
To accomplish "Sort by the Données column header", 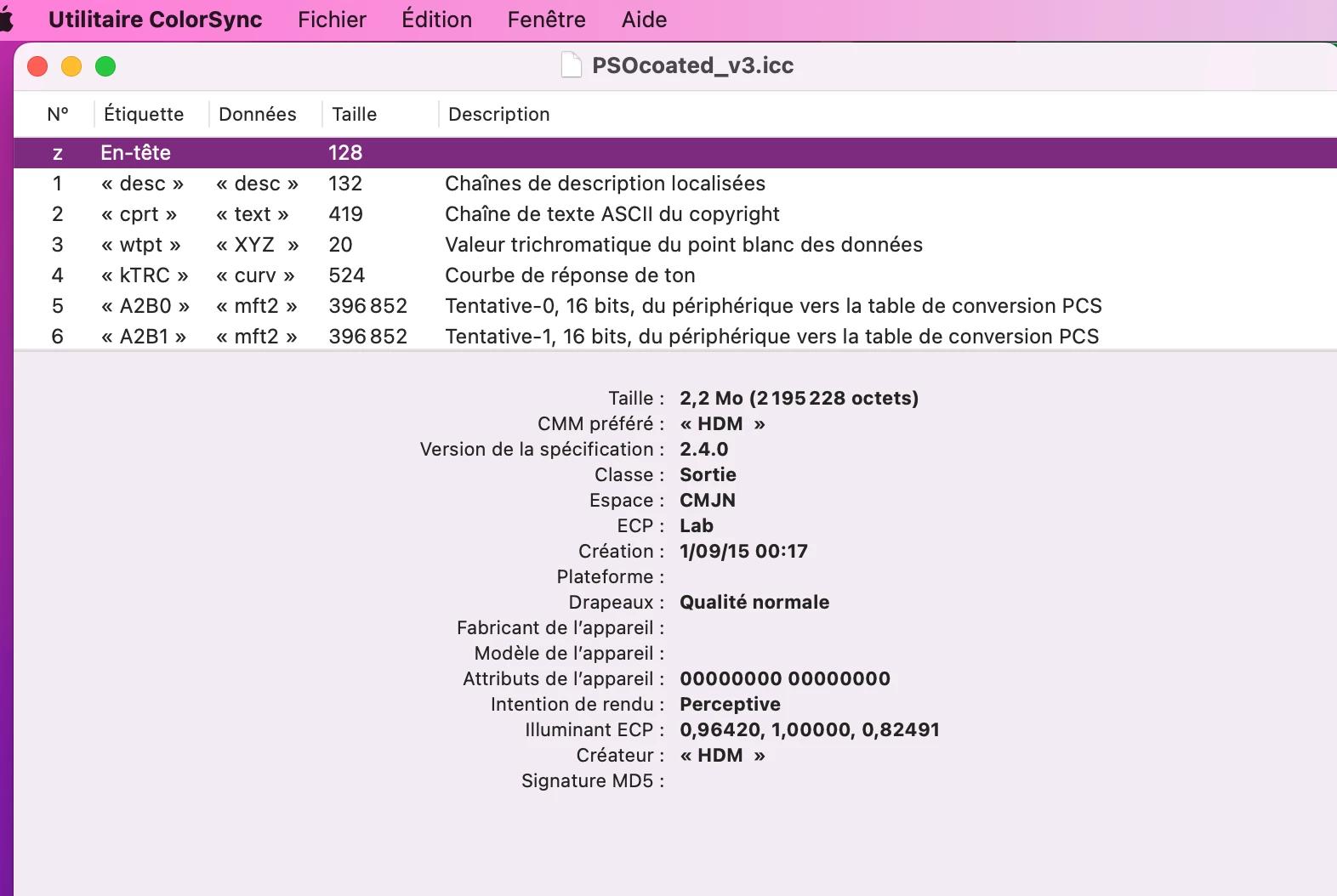I will click(x=258, y=114).
